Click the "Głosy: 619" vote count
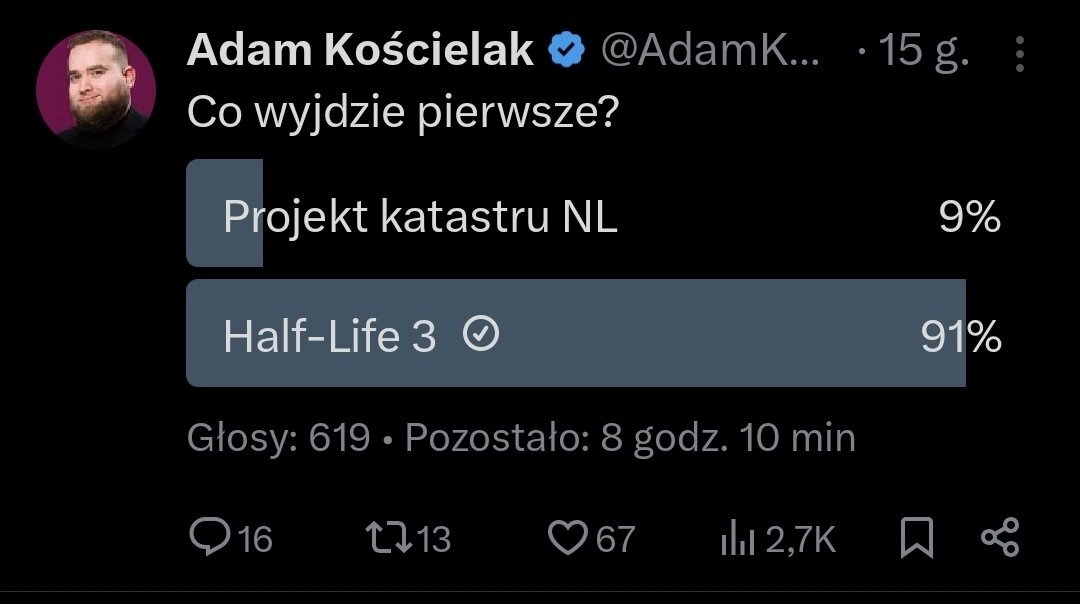Viewport: 1080px width, 604px height. (279, 438)
